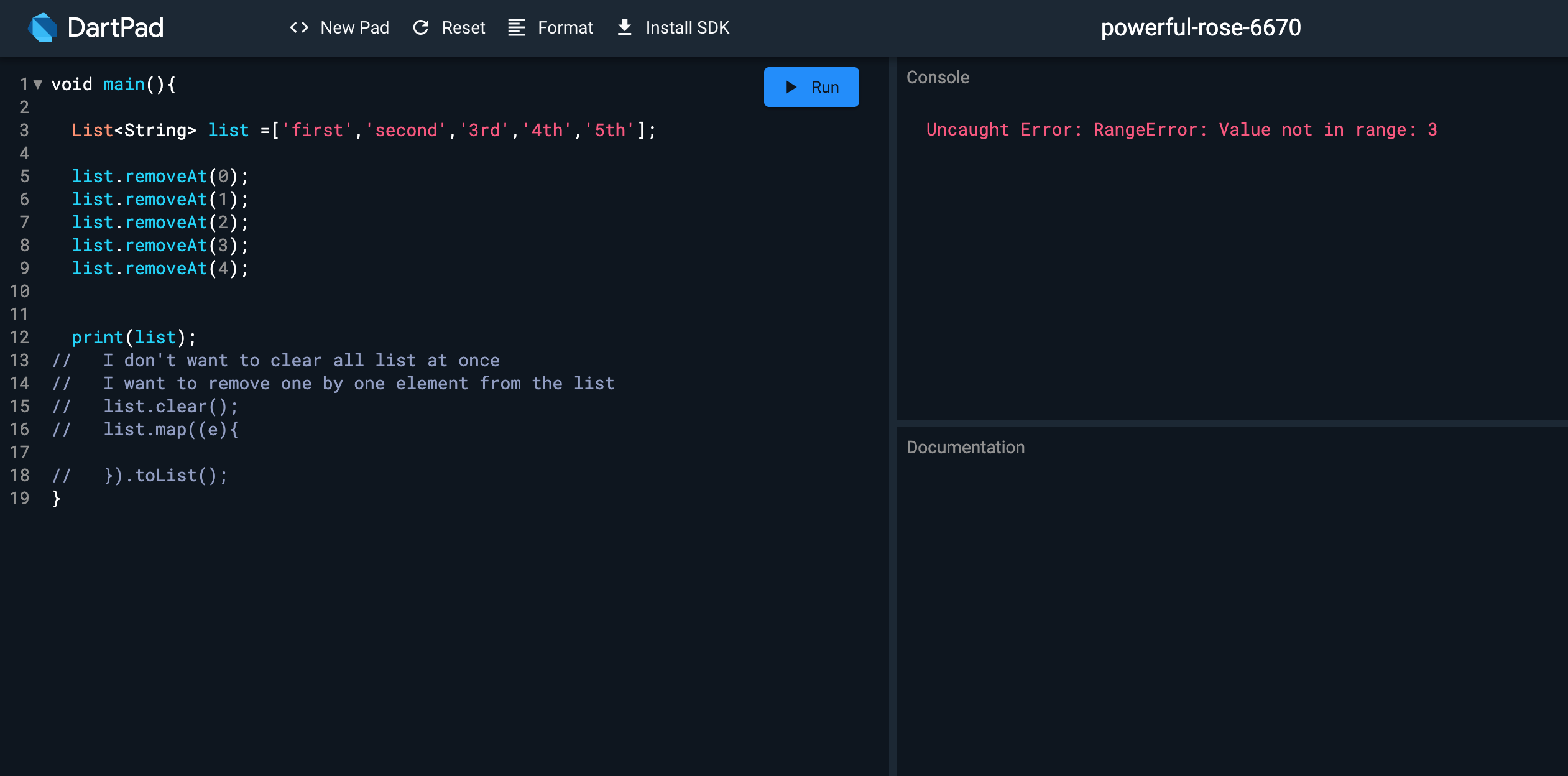Image resolution: width=1568 pixels, height=776 pixels.
Task: Run the Dart program
Action: point(811,87)
